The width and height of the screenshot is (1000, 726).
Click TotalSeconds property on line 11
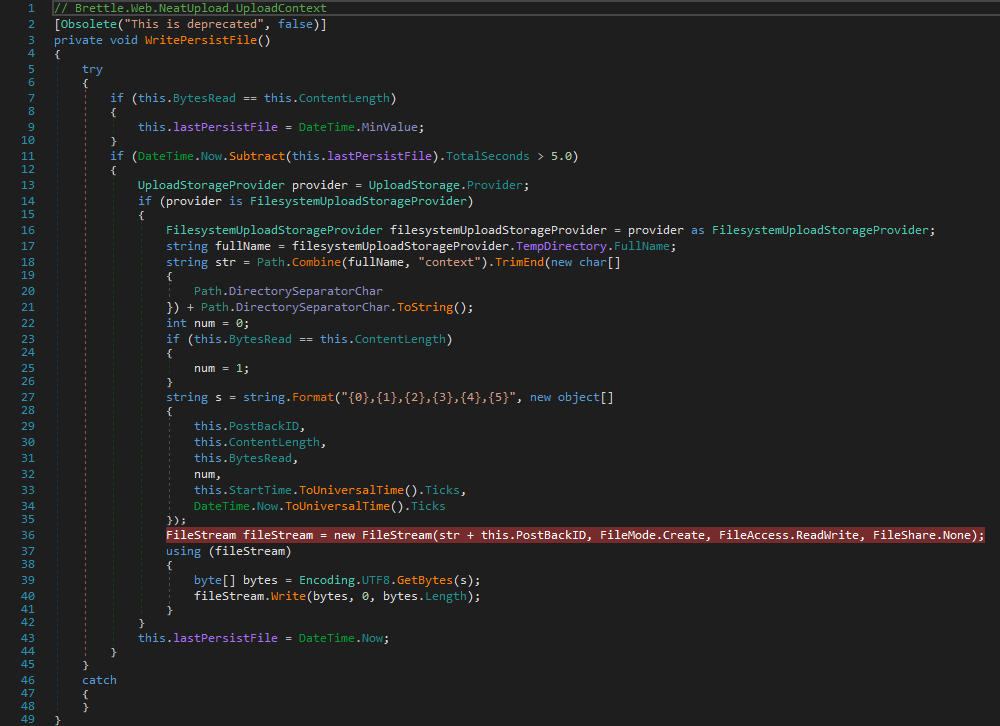490,156
